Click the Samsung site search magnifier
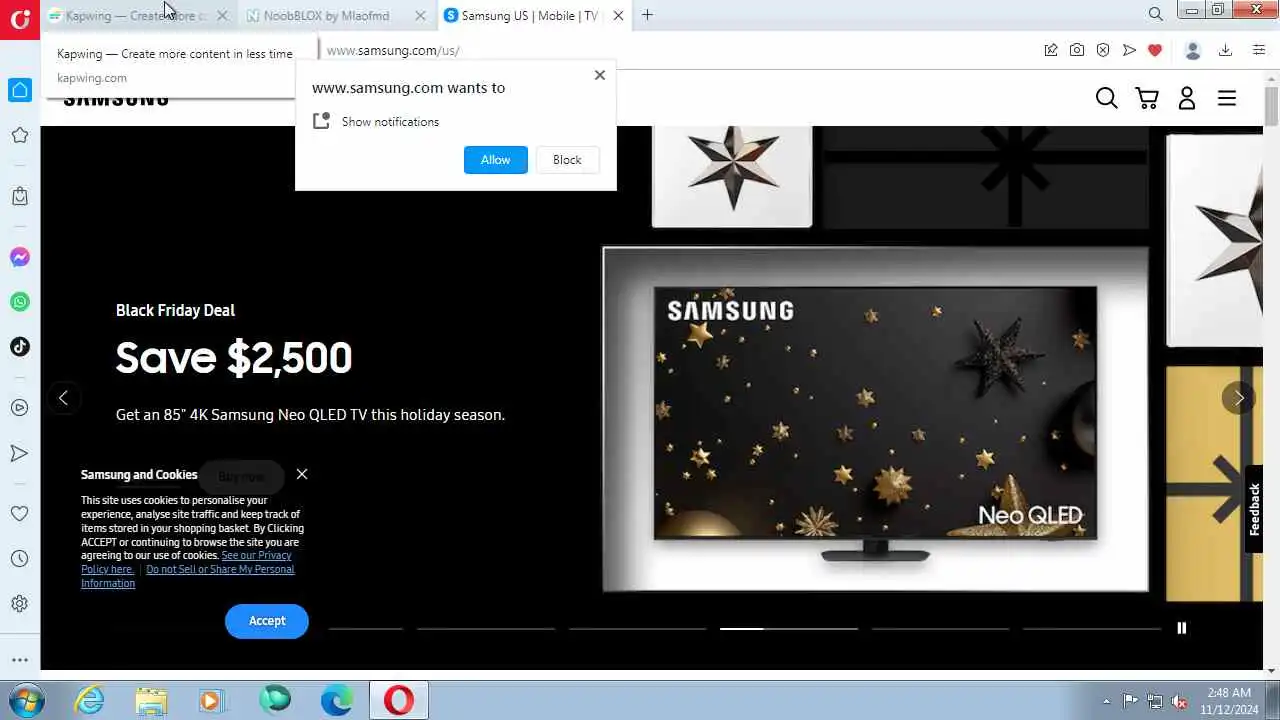 pyautogui.click(x=1106, y=98)
